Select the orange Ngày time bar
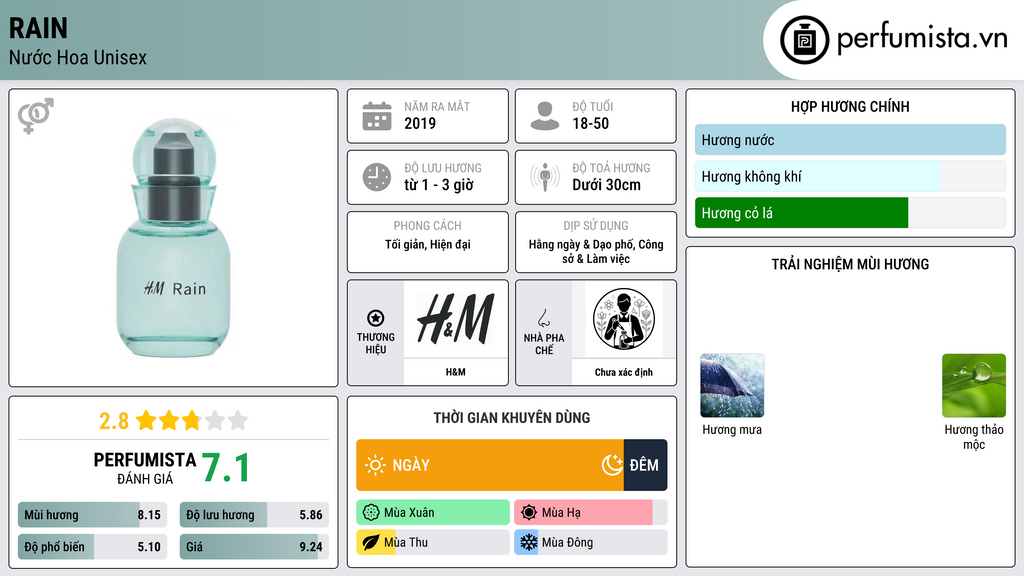Image resolution: width=1024 pixels, height=576 pixels. click(490, 465)
